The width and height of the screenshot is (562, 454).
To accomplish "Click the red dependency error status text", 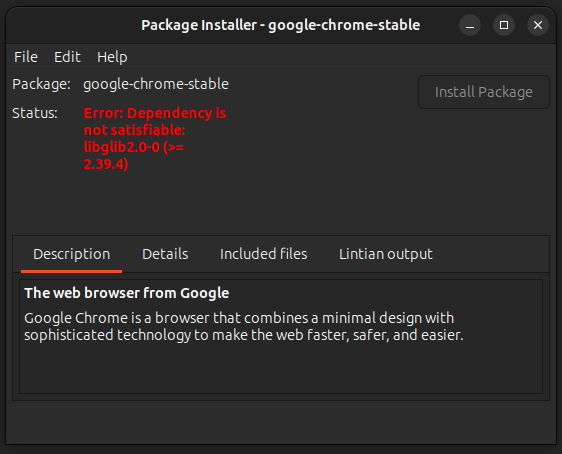I will (155, 138).
